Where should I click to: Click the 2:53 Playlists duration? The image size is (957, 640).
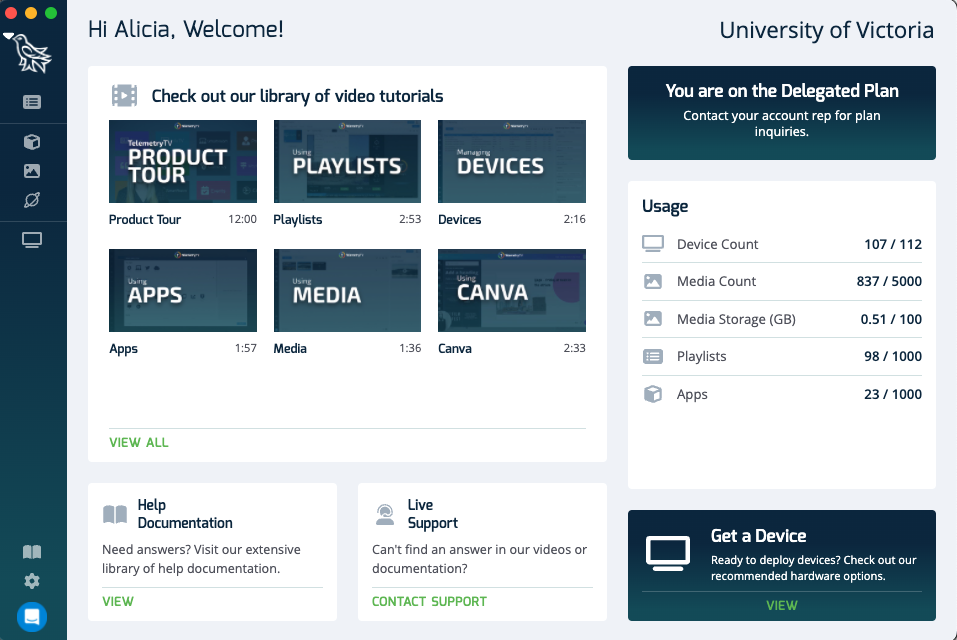(x=410, y=219)
